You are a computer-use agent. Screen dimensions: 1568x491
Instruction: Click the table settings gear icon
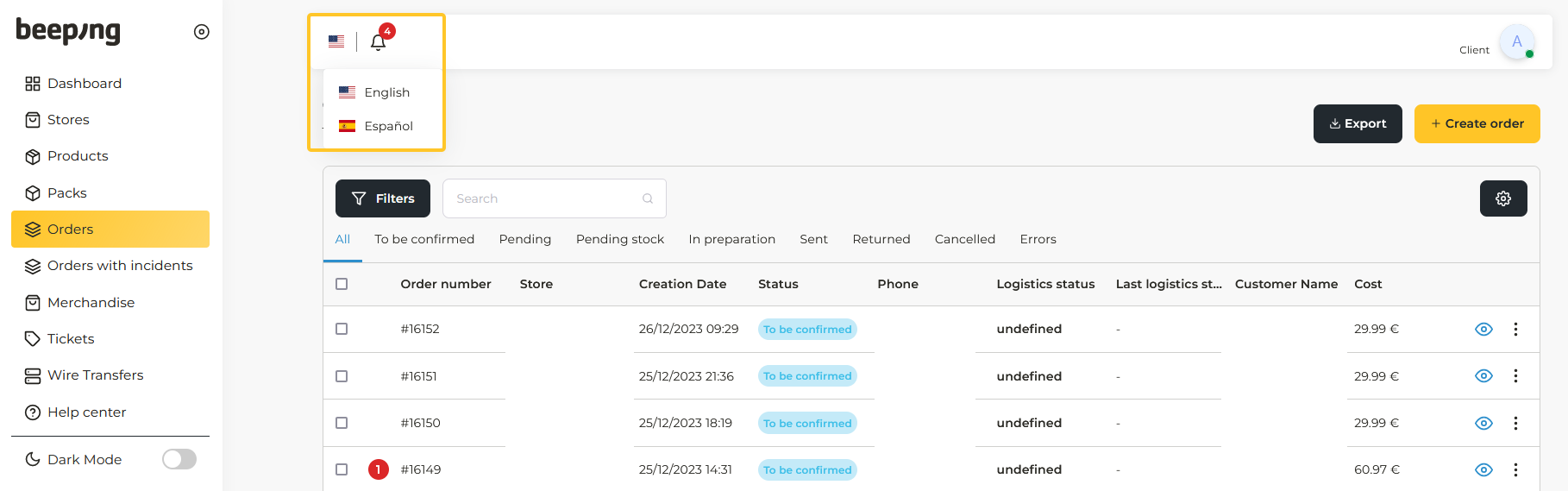[x=1502, y=198]
